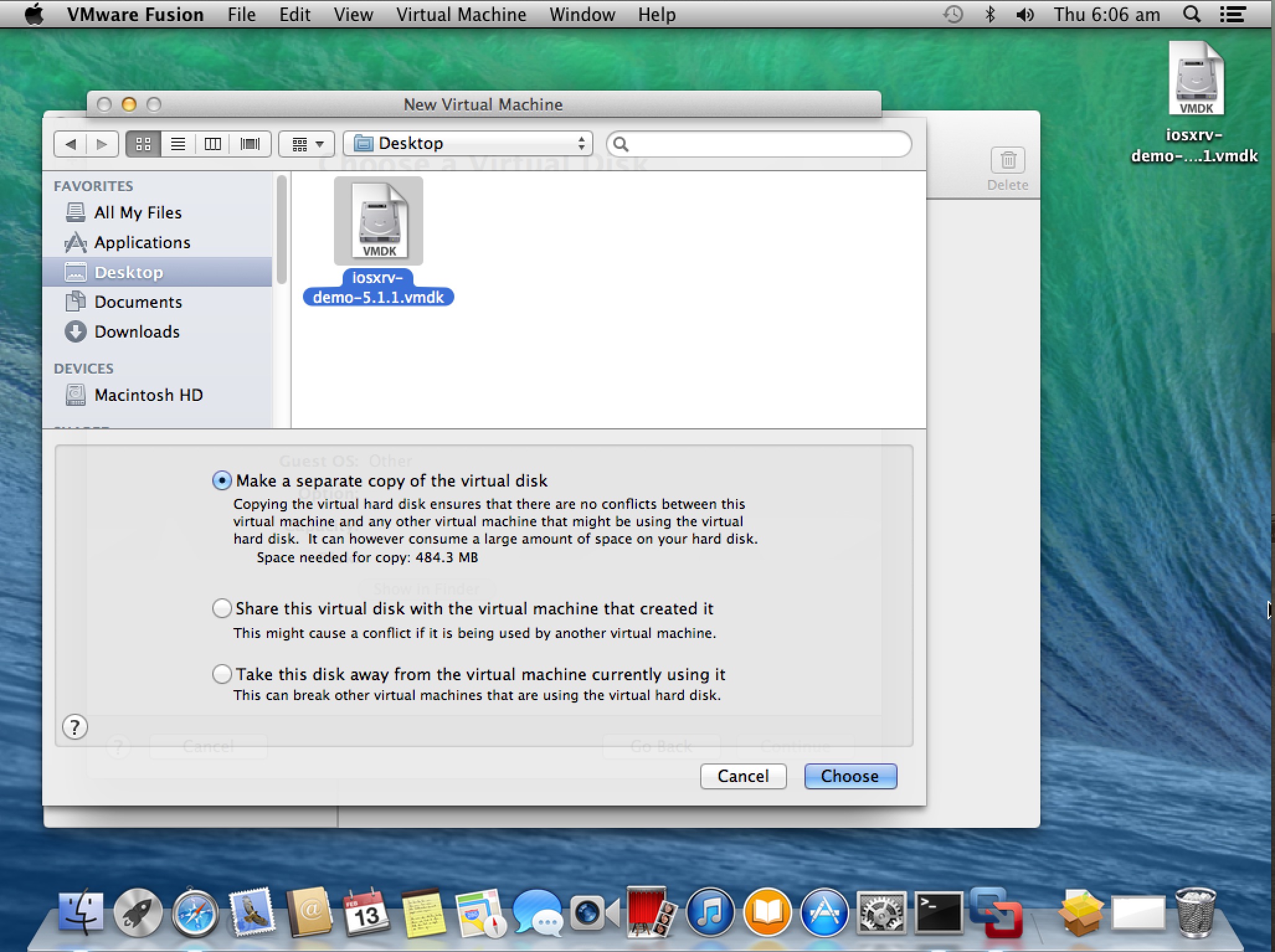
Task: Open the Virtual Machine menu
Action: pos(461,14)
